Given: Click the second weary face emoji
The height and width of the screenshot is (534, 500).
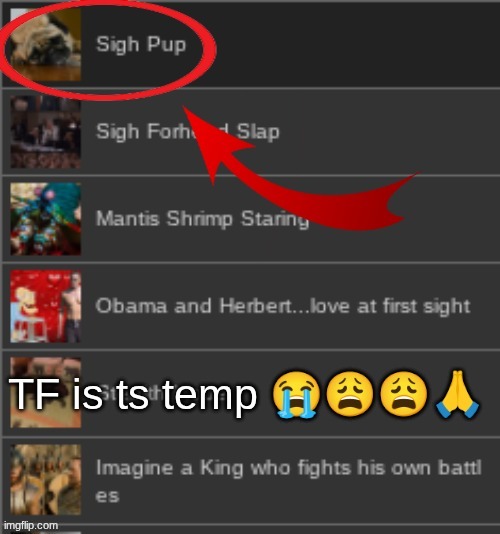Looking at the screenshot, I should (x=404, y=394).
